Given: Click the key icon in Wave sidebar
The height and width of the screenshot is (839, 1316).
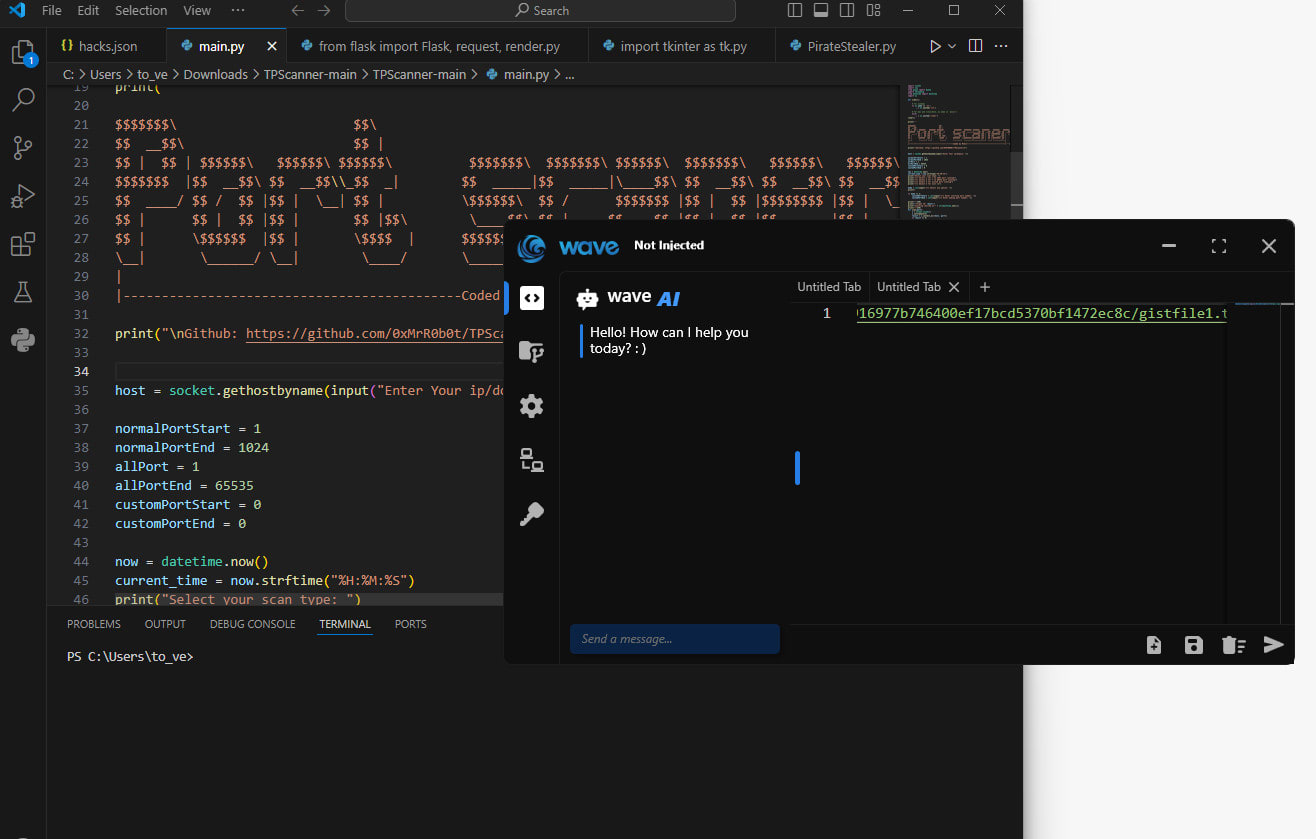Looking at the screenshot, I should point(532,514).
